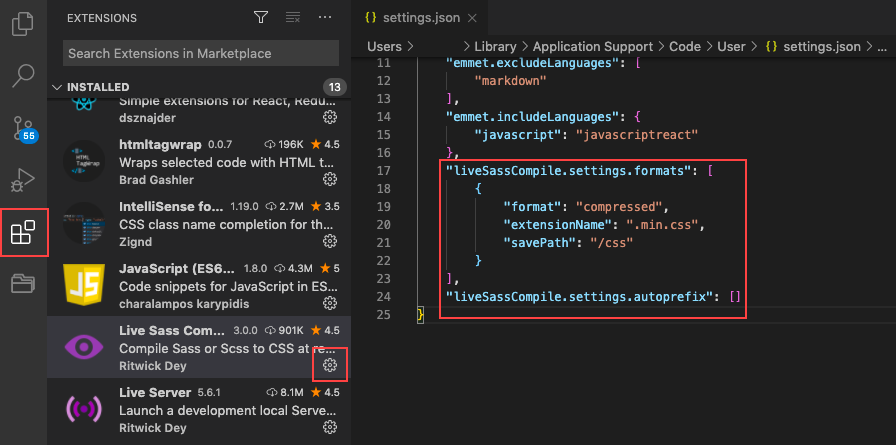896x445 pixels.
Task: Open the Run and Debug view
Action: (x=23, y=181)
